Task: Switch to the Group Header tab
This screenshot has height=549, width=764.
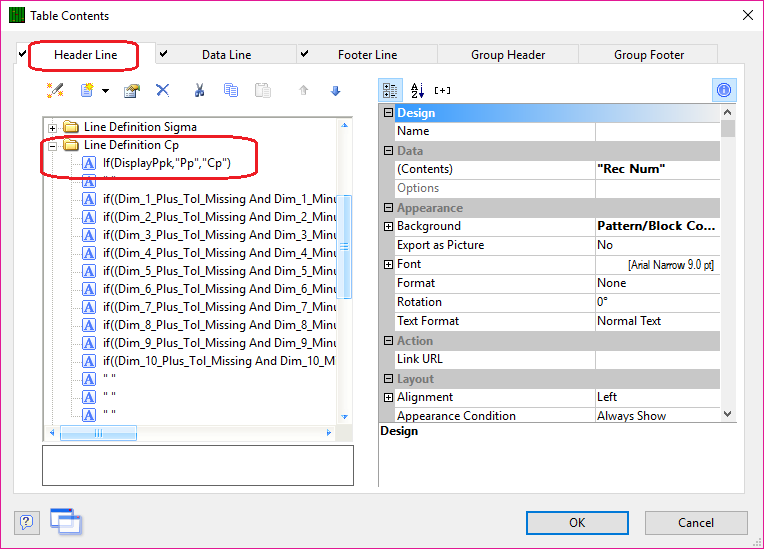Action: pyautogui.click(x=508, y=55)
